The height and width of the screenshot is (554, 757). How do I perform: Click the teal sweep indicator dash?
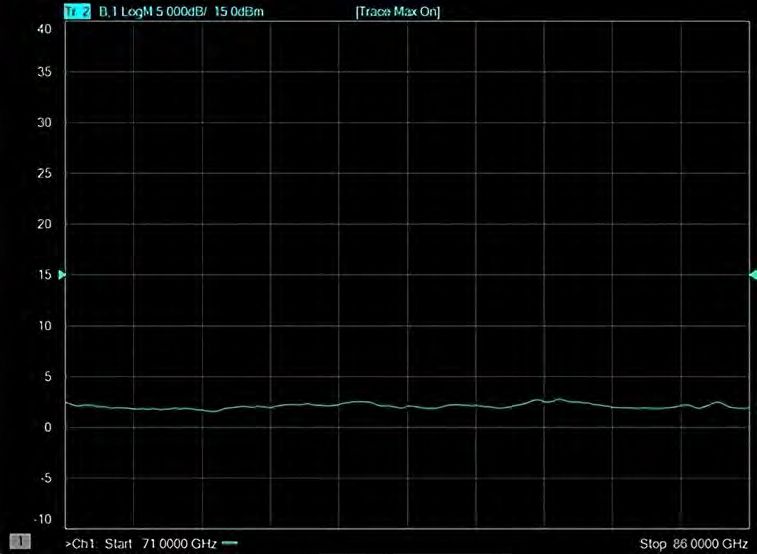click(x=230, y=543)
